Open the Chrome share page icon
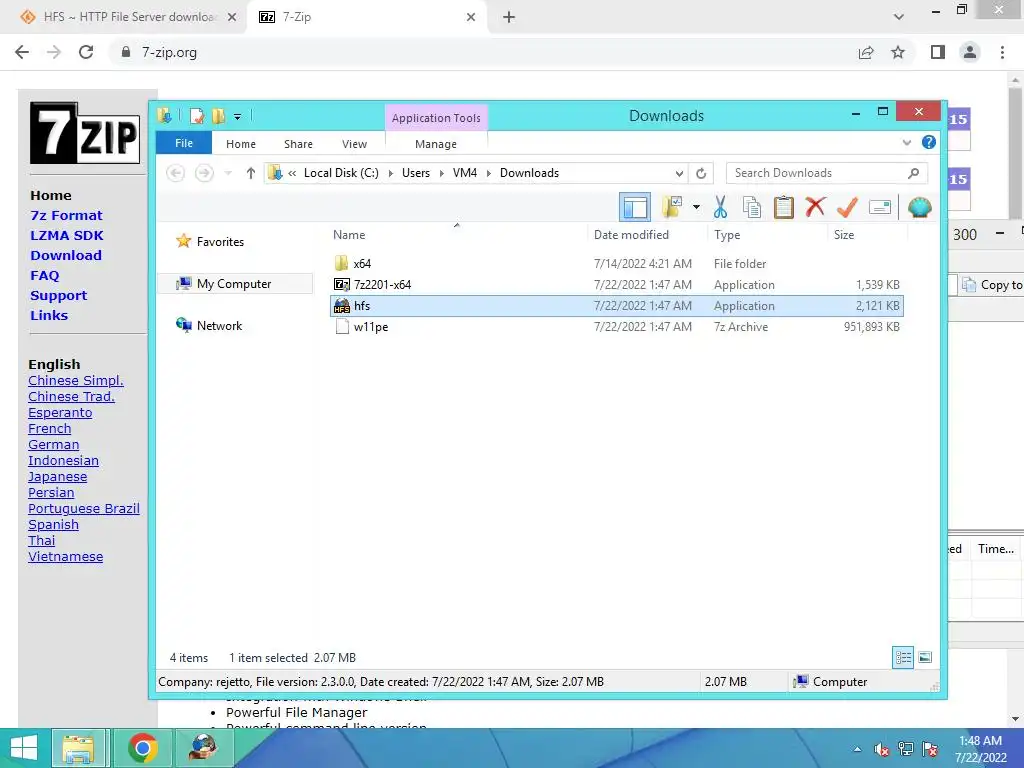This screenshot has width=1024, height=768. pyautogui.click(x=866, y=52)
